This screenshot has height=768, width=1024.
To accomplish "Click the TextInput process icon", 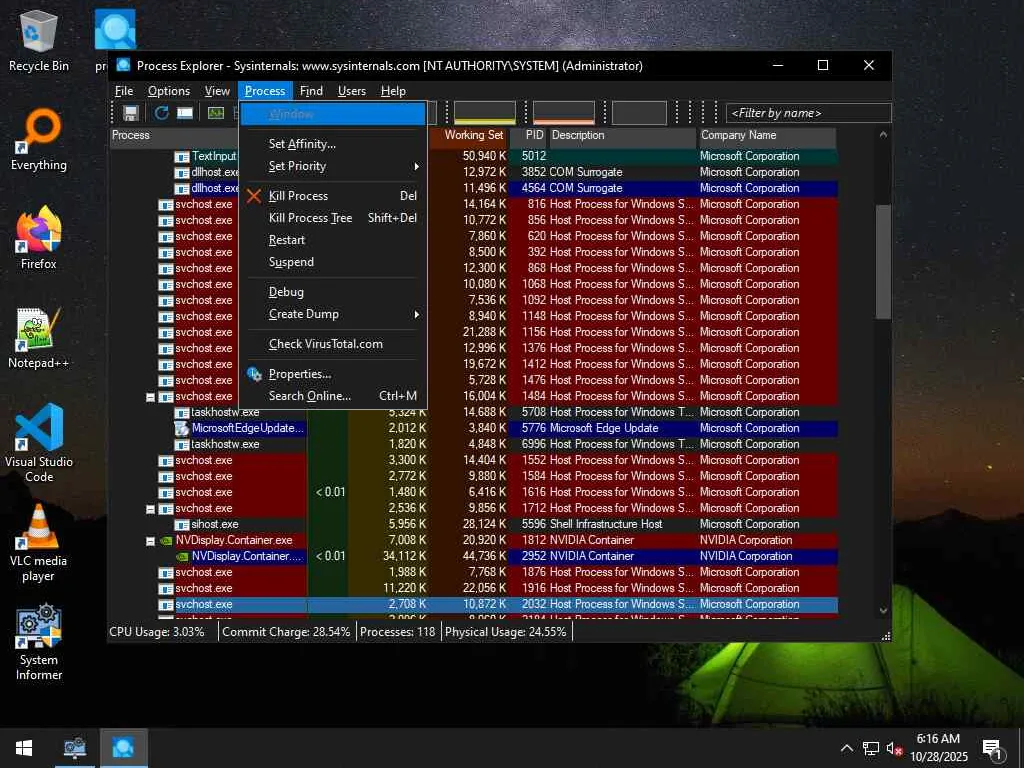I will (182, 157).
